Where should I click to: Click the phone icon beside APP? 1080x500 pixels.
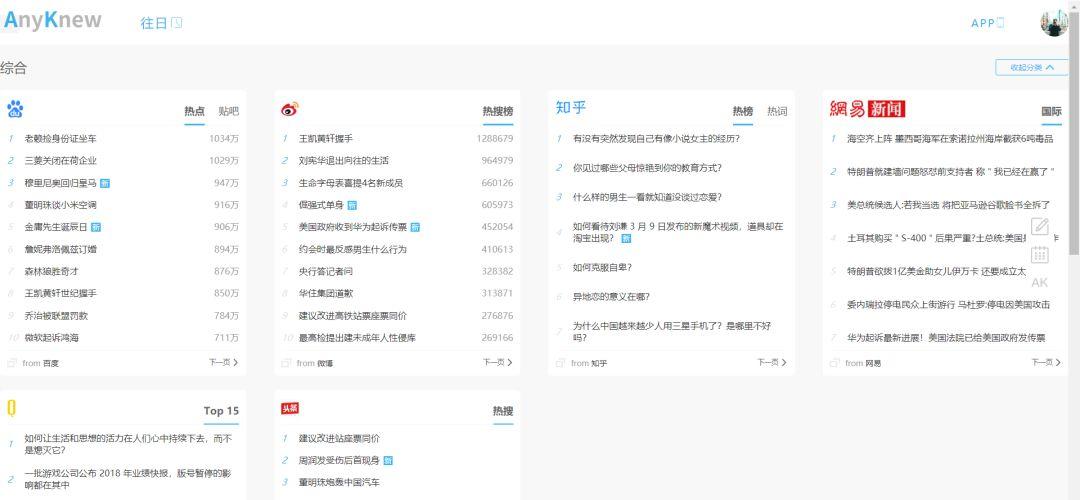[1001, 23]
